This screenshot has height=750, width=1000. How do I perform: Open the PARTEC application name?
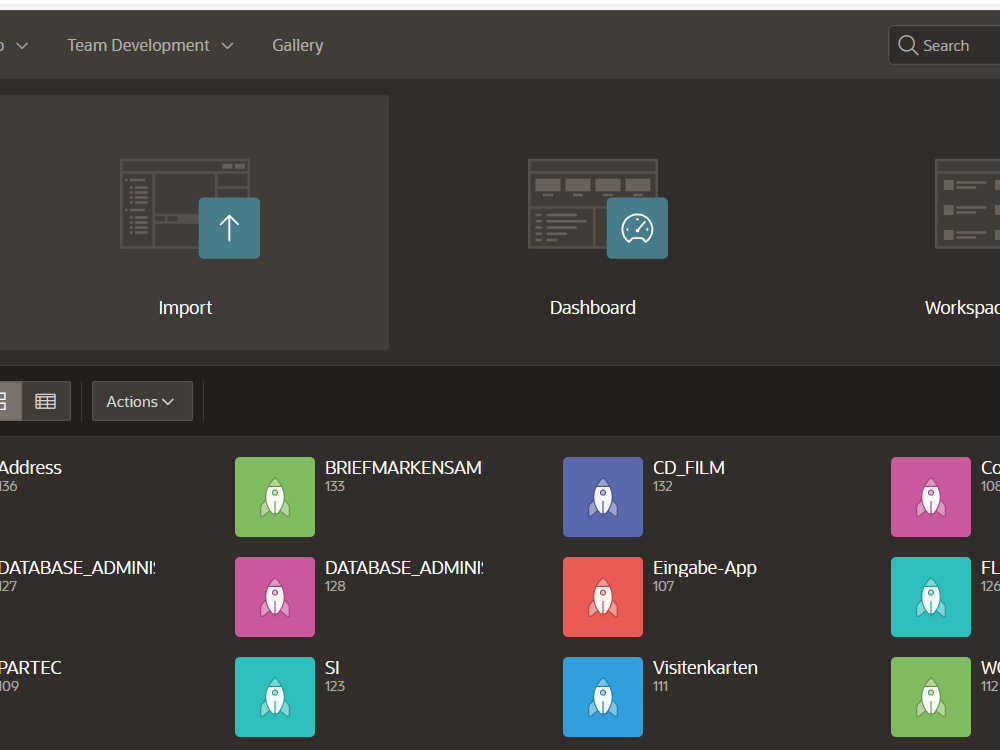coord(31,668)
